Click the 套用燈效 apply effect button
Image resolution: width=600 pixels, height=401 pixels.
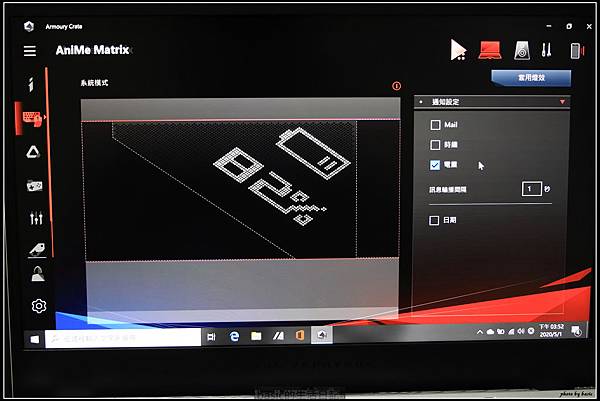(531, 78)
